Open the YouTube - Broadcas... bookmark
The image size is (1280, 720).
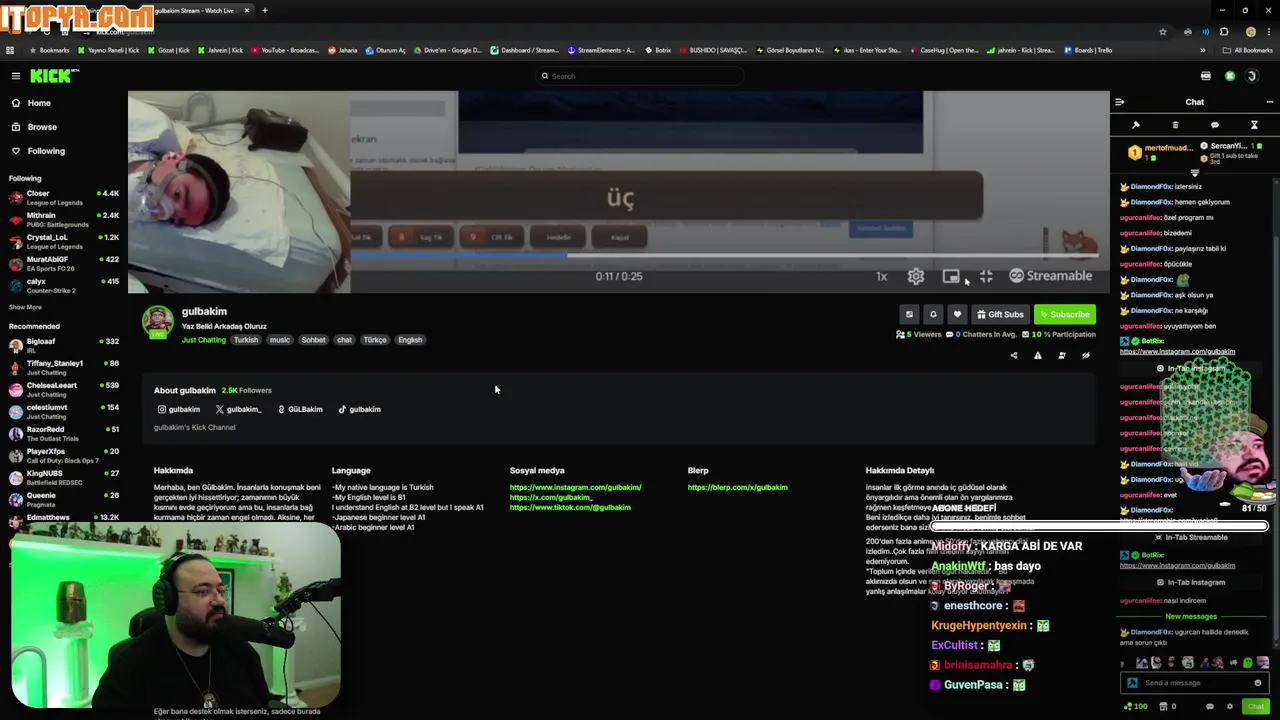click(x=285, y=50)
